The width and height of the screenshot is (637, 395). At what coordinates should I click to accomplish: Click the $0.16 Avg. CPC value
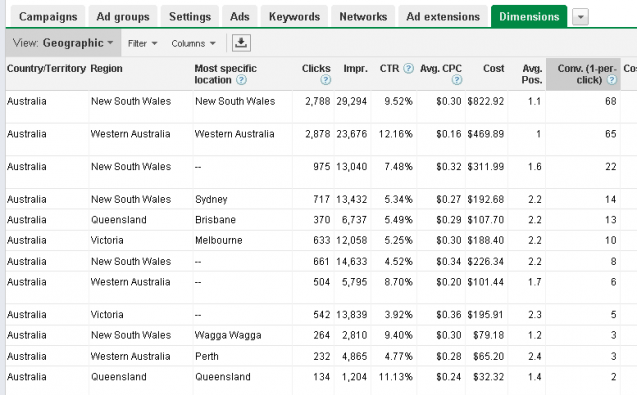(x=448, y=134)
